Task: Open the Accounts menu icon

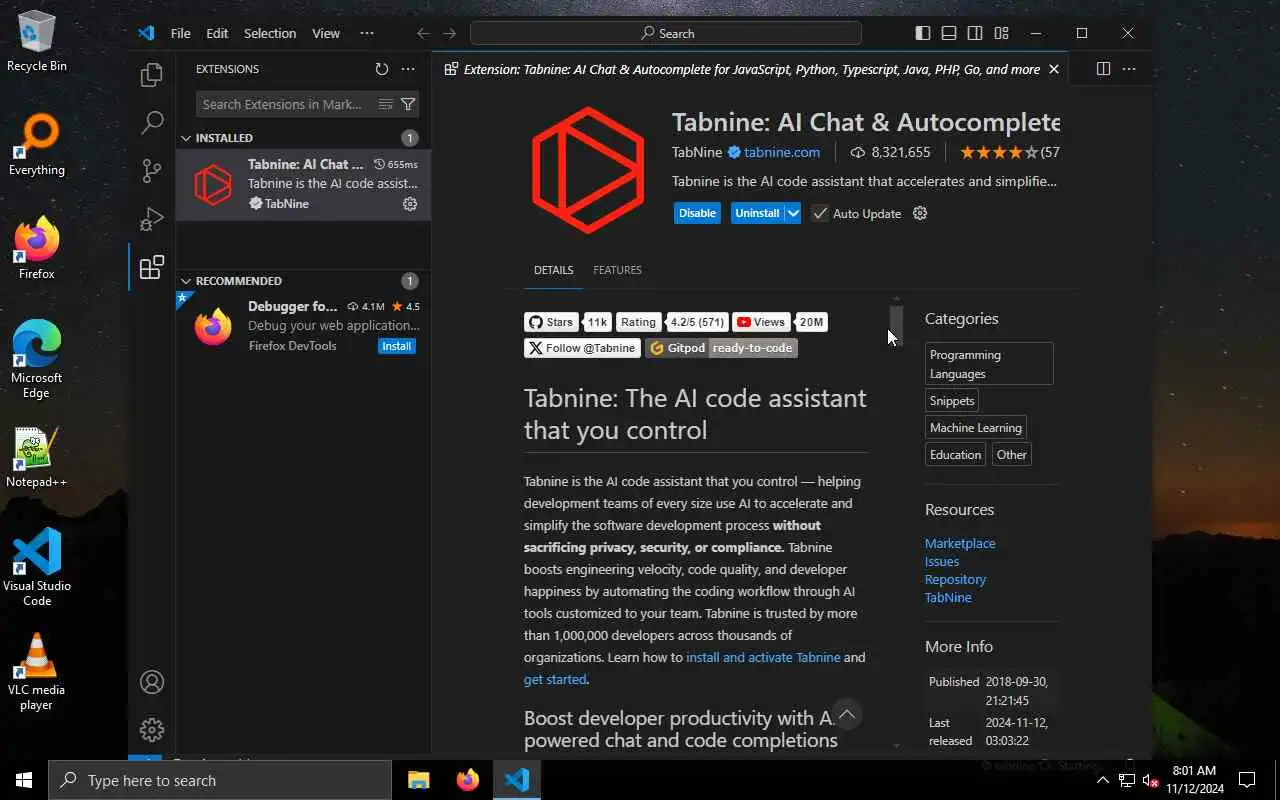Action: coord(152,682)
